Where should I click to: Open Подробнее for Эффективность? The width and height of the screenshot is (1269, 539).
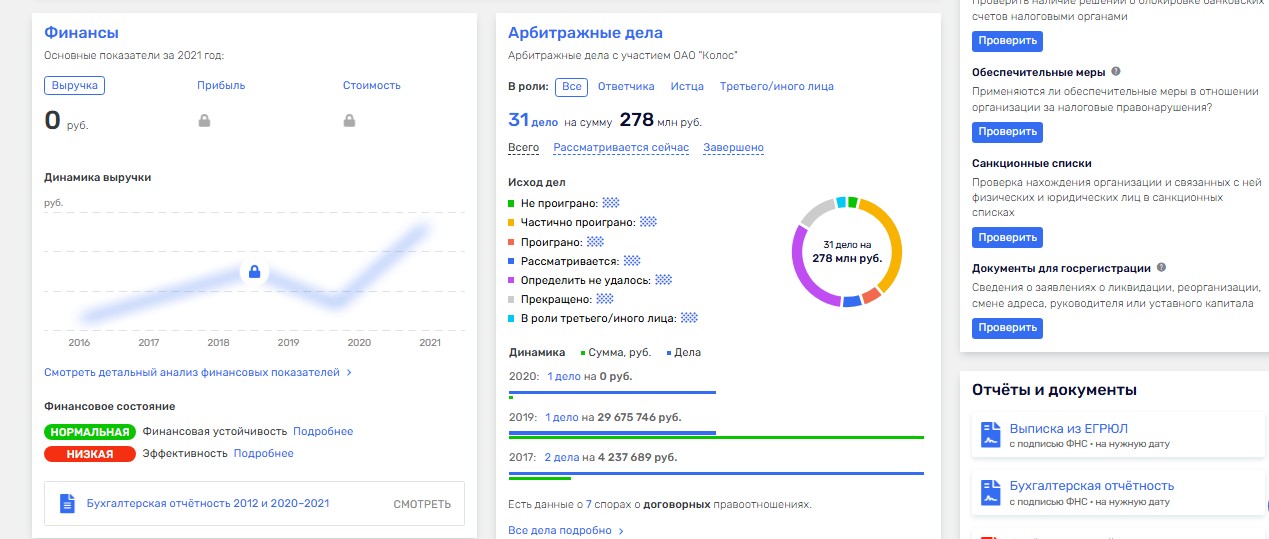click(264, 454)
